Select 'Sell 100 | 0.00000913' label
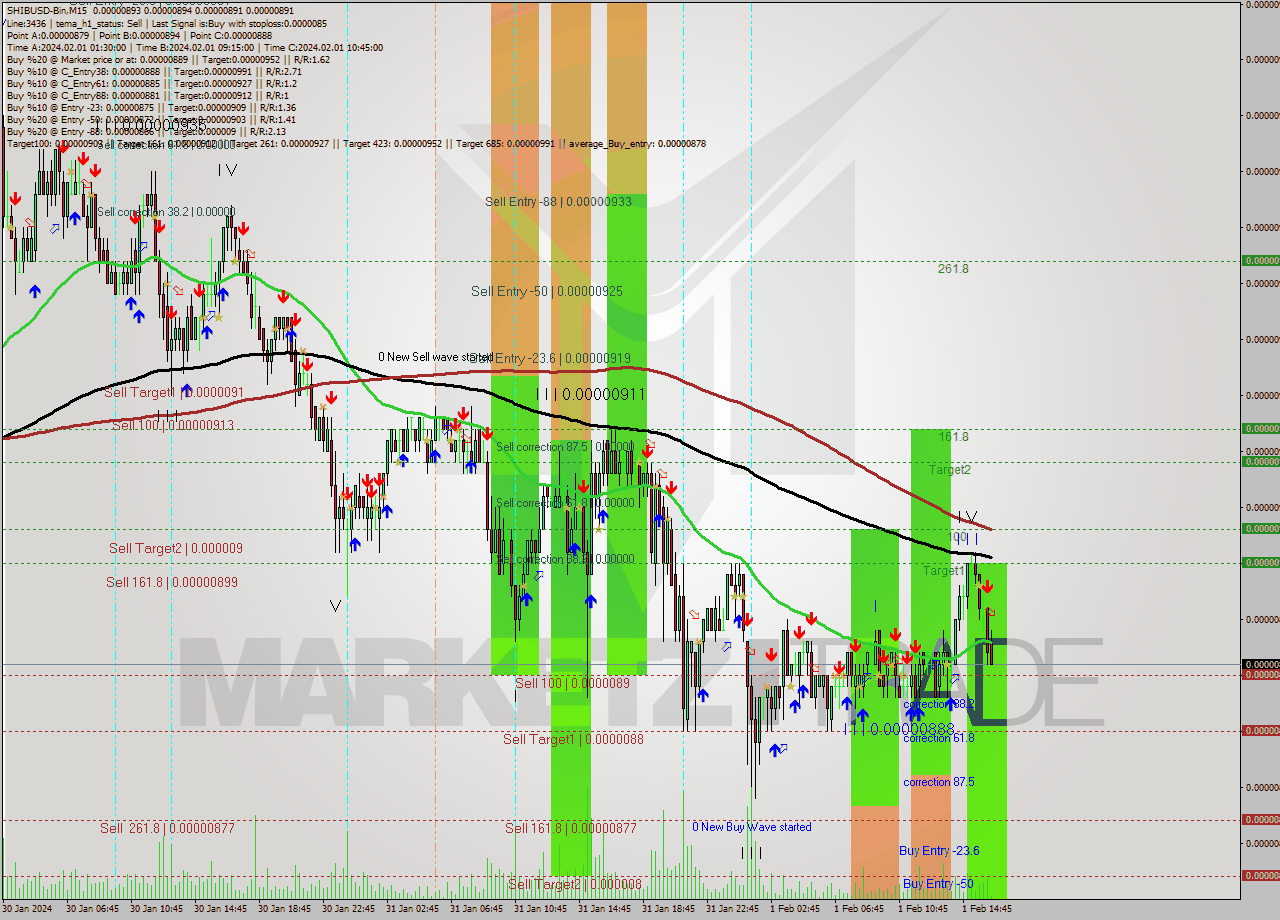This screenshot has width=1280, height=920. [x=173, y=425]
